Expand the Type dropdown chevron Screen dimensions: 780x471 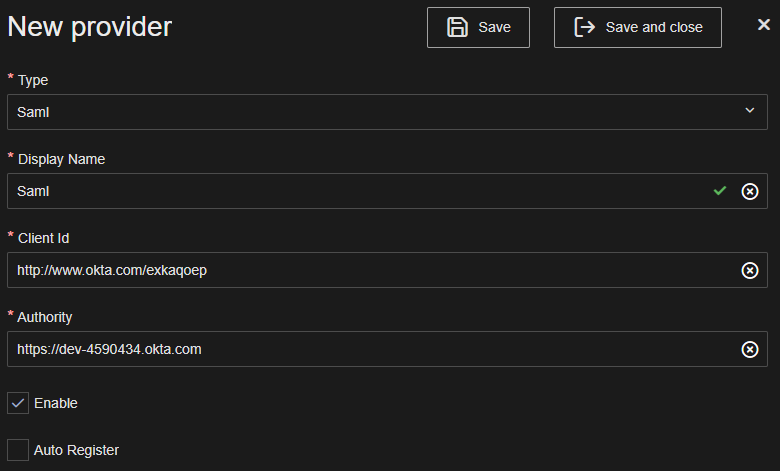tap(750, 111)
